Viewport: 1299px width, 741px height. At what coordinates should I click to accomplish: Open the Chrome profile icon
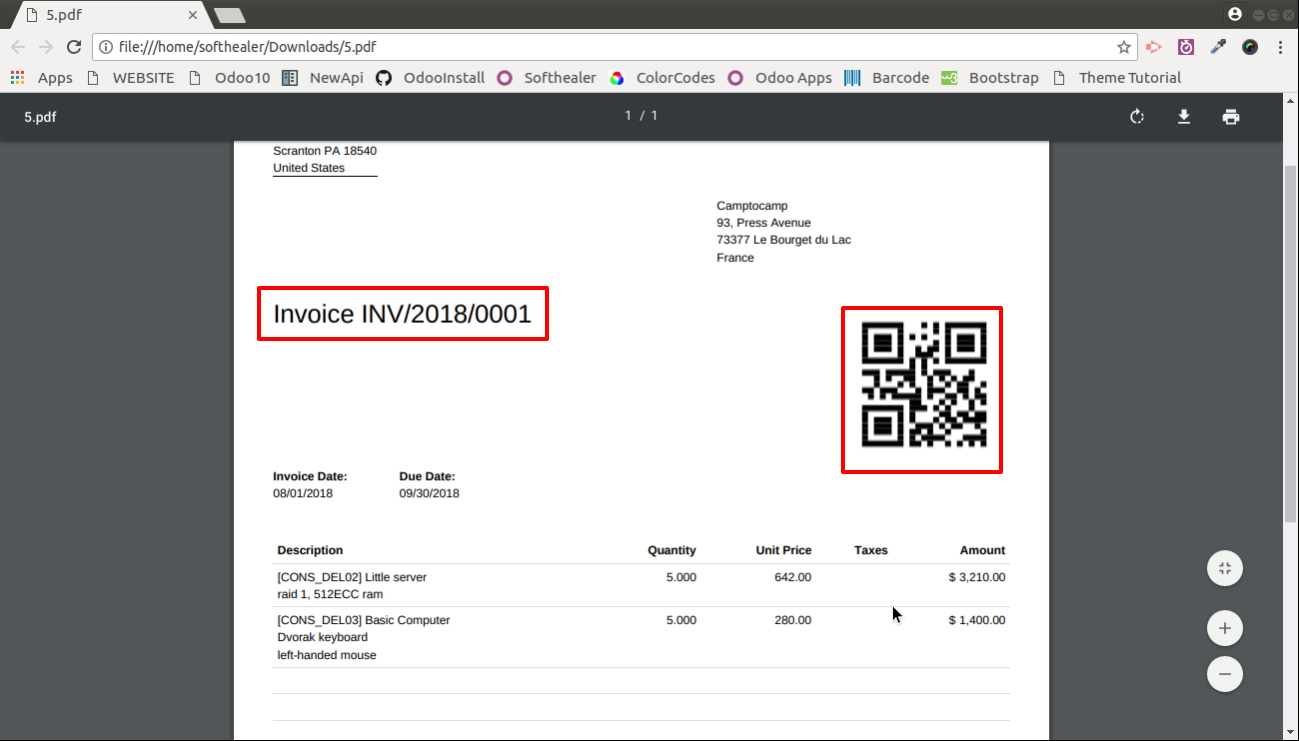pyautogui.click(x=1235, y=14)
